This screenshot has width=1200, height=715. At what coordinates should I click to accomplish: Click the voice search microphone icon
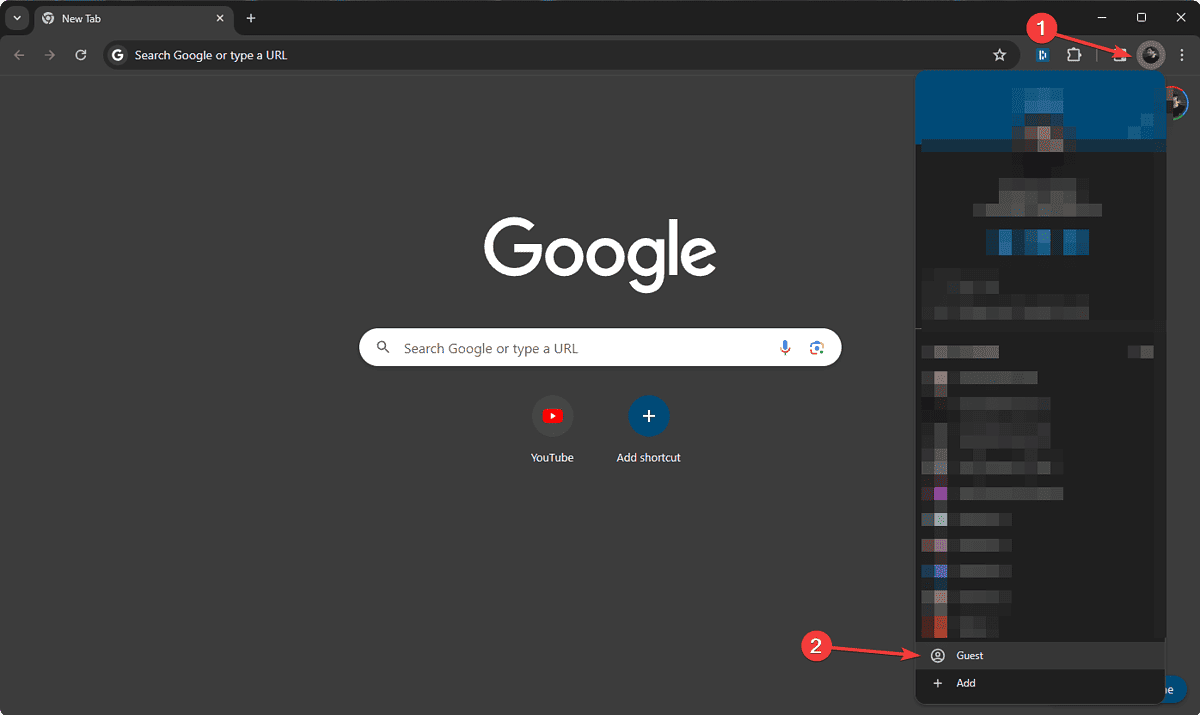coord(785,347)
